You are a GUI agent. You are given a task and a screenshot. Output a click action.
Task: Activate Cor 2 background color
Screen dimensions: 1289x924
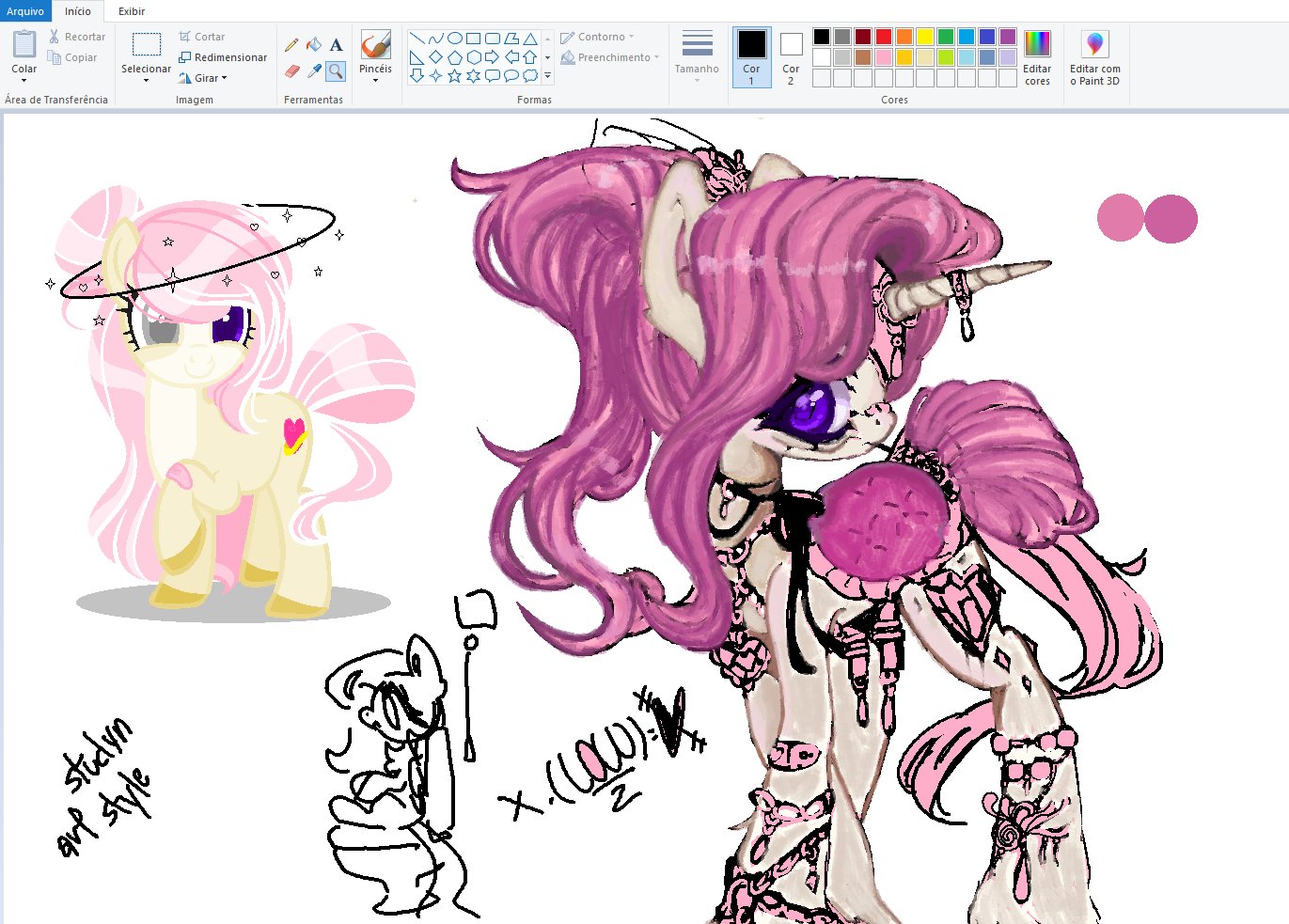click(x=791, y=57)
